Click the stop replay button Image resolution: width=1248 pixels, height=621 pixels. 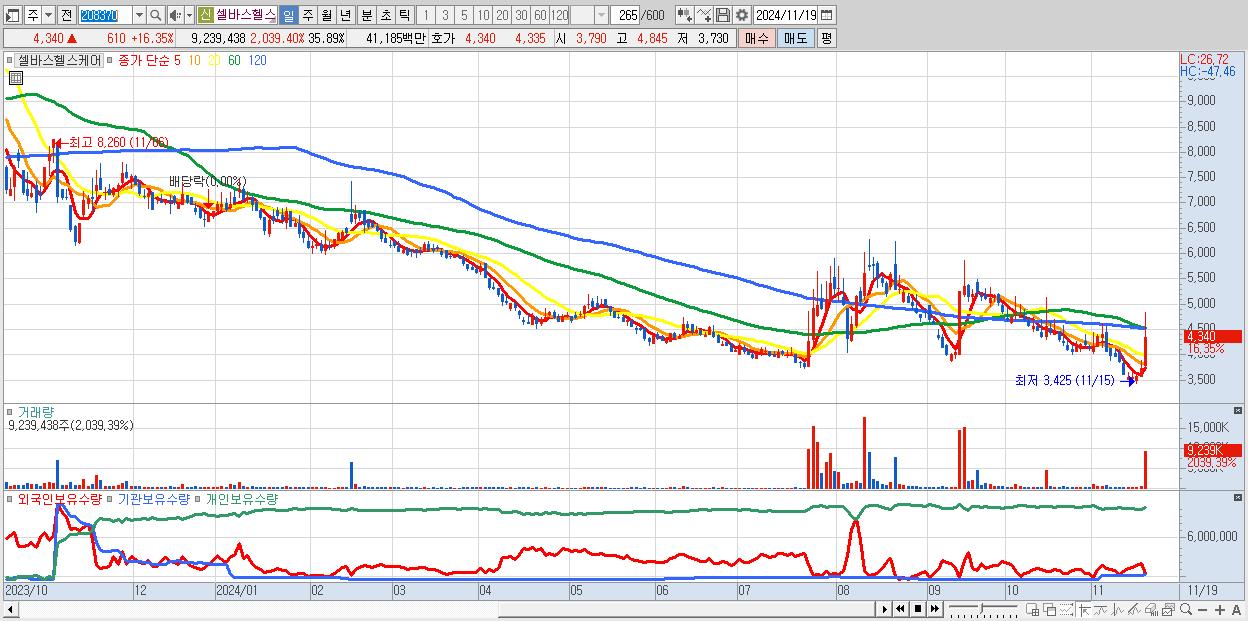click(x=917, y=609)
